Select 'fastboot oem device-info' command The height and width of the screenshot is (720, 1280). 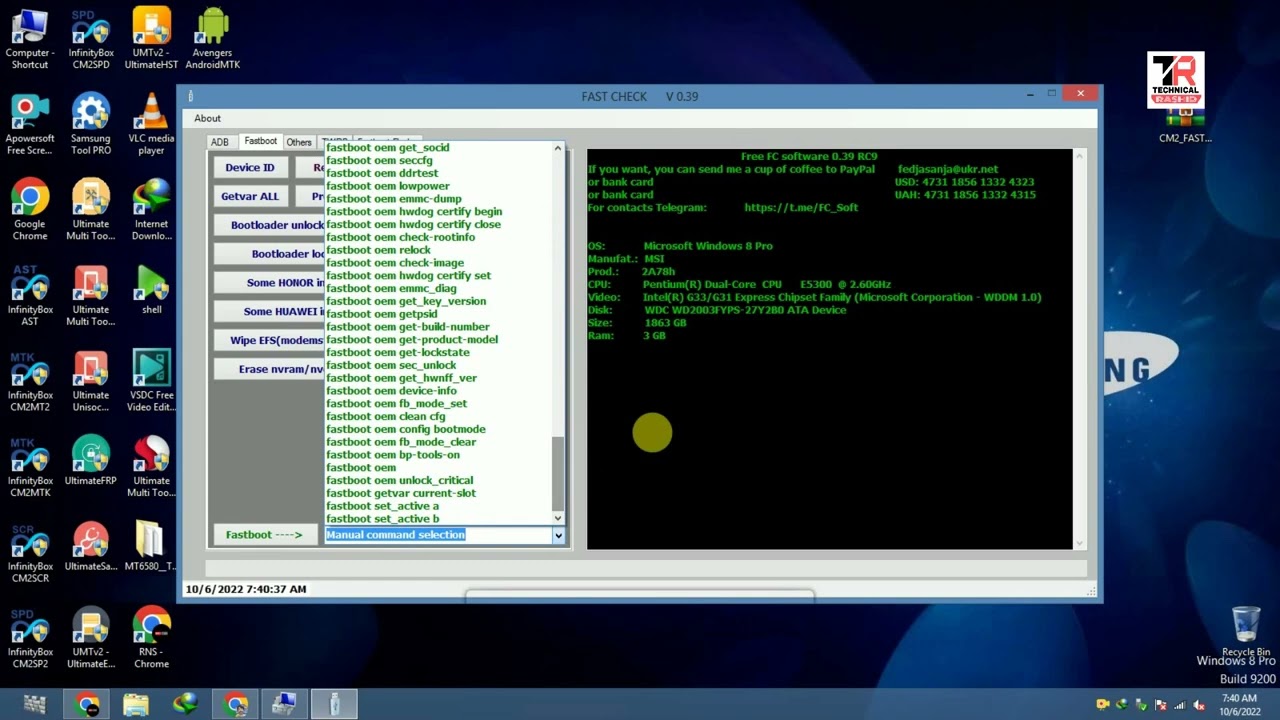[x=391, y=391]
